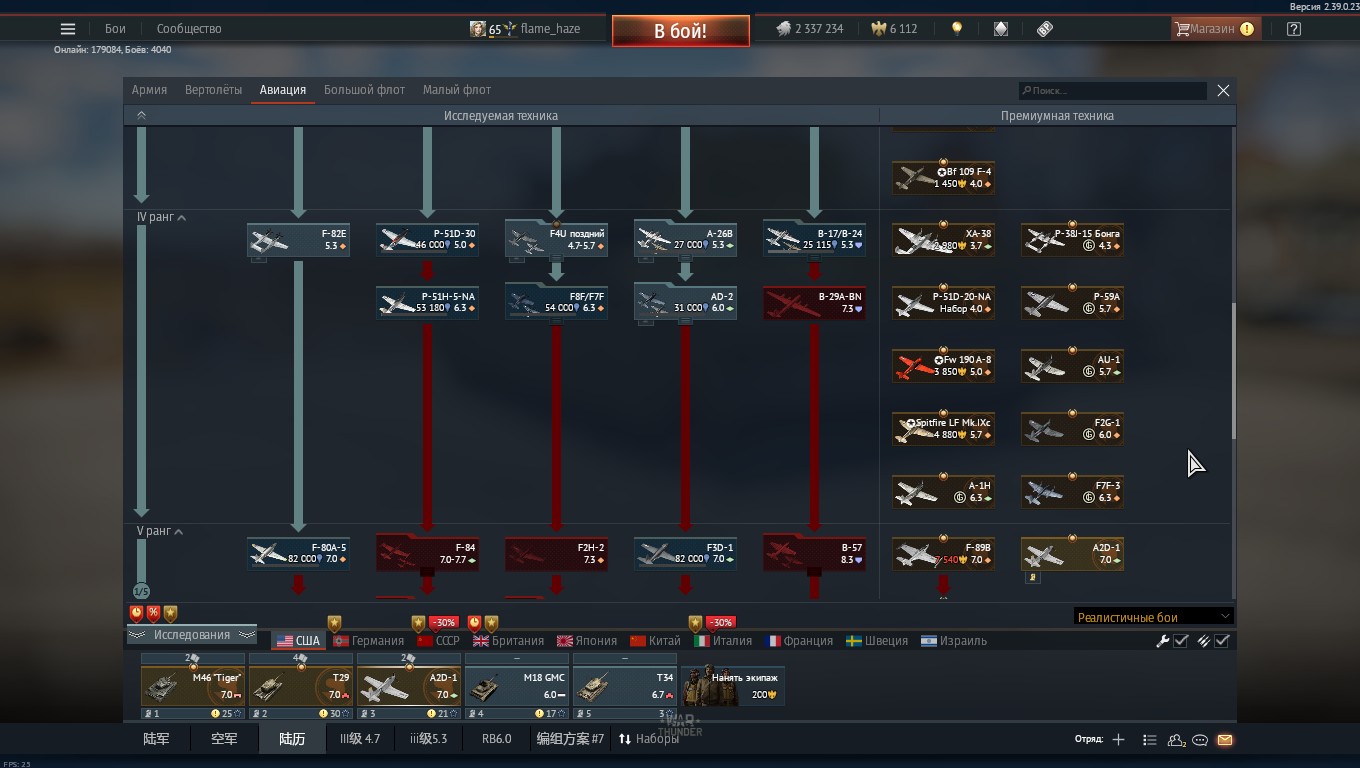Select the F3D-1 jet card
Screen dimensions: 1360x768
(x=685, y=554)
